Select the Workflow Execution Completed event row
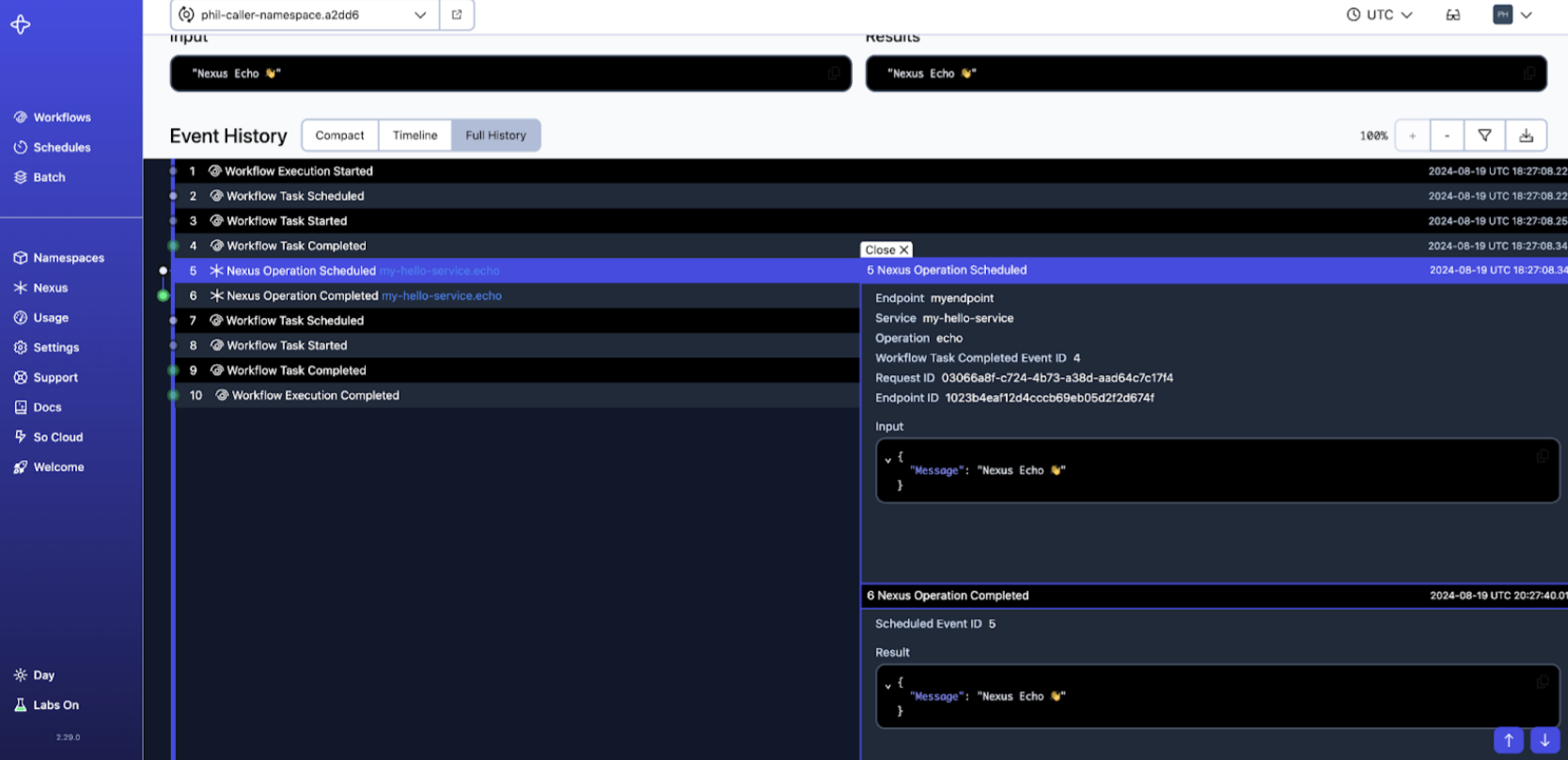Image resolution: width=1568 pixels, height=760 pixels. [316, 396]
